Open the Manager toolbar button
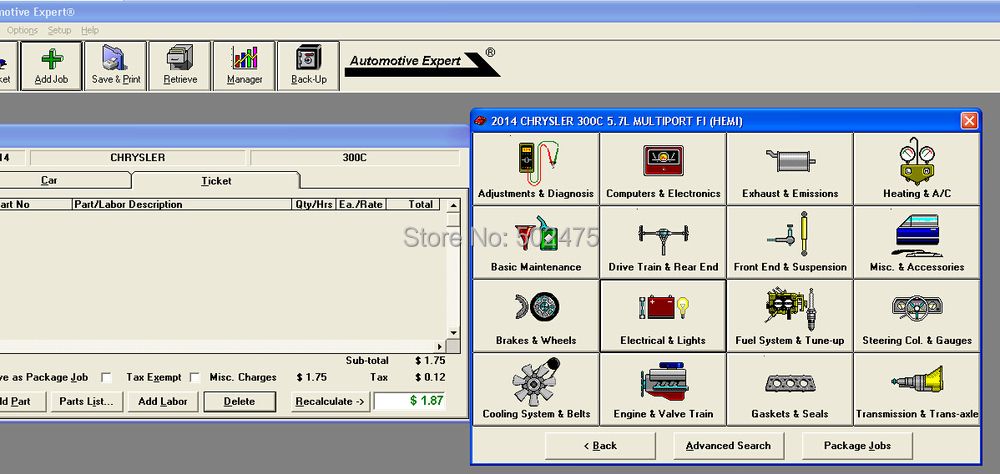Screen dimensions: 1000x474 coord(245,66)
